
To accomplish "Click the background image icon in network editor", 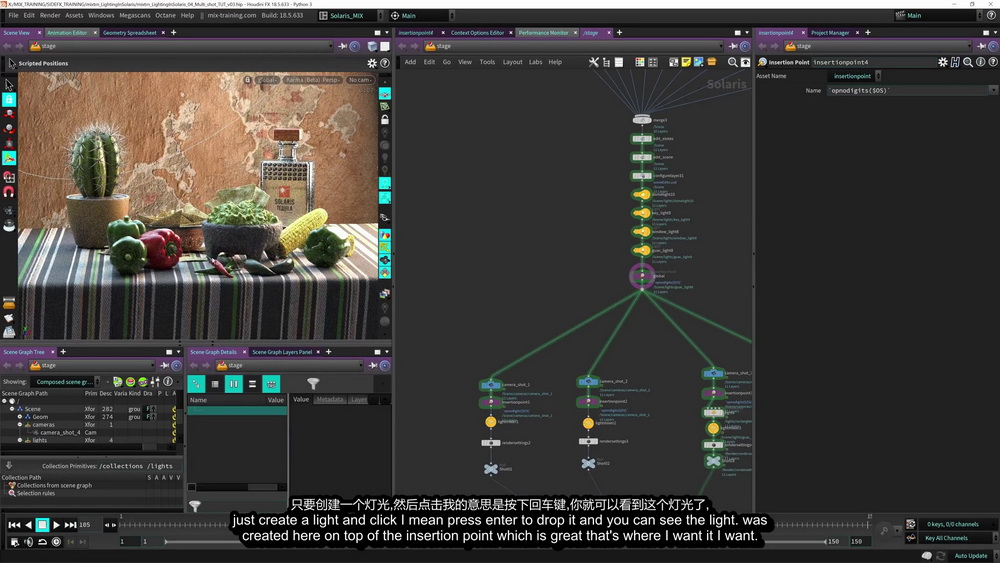I will (699, 62).
